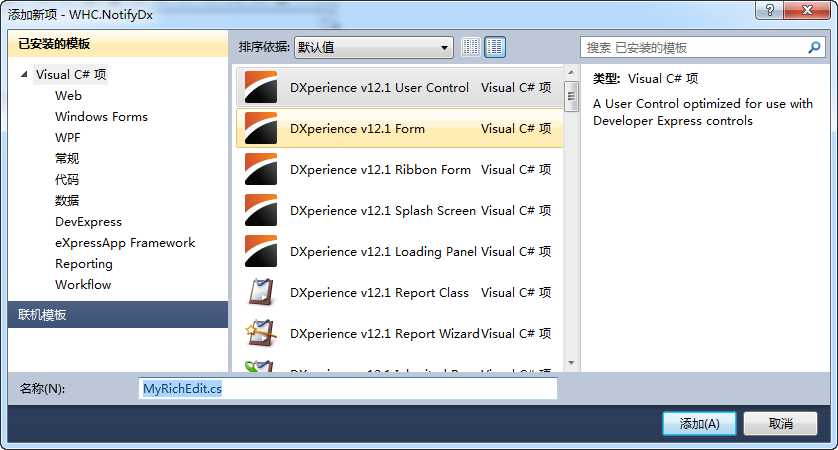Switch to small icons view

(x=471, y=47)
